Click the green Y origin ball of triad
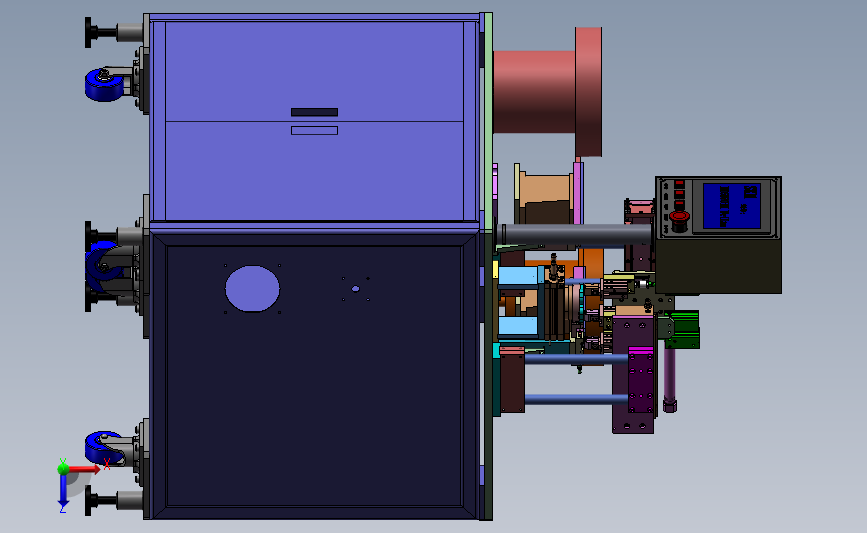Screen dimensions: 867x533 (x=63, y=469)
